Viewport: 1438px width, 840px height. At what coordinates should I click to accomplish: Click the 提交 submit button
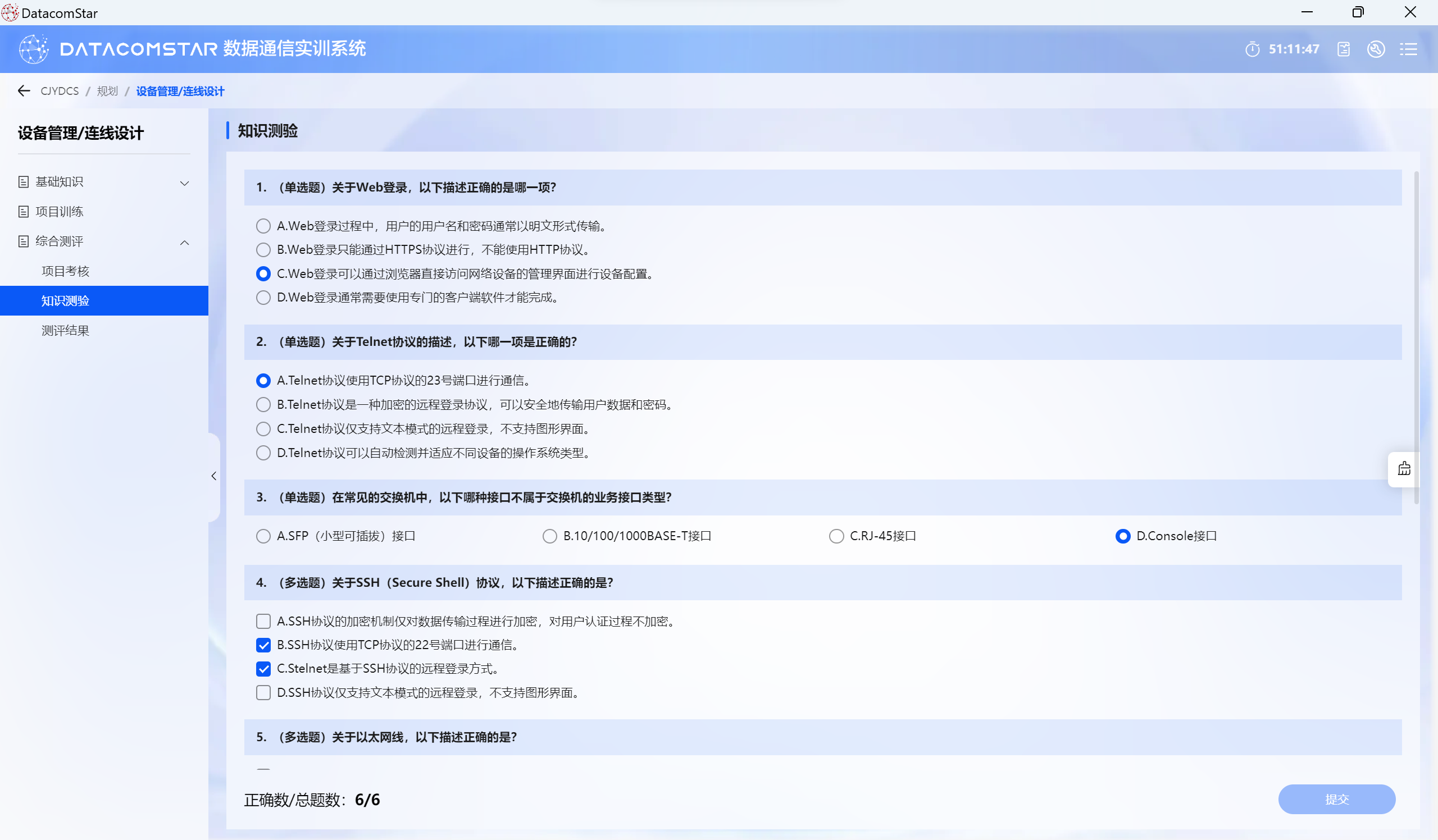[x=1336, y=799]
